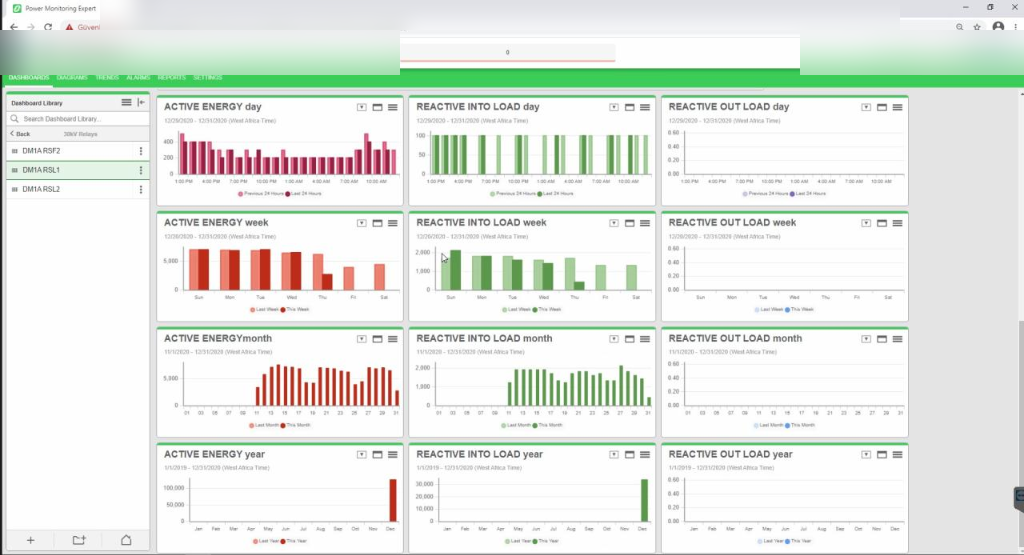Toggle Last Month in REACTIVE INTO LOAD month
This screenshot has width=1024, height=555.
point(516,425)
